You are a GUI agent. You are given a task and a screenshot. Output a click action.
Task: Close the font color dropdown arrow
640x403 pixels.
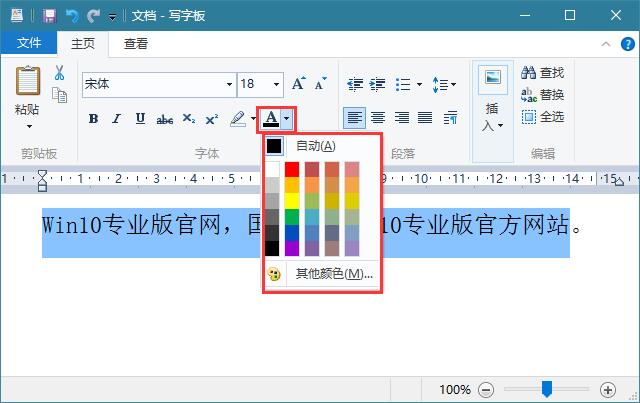coord(287,119)
